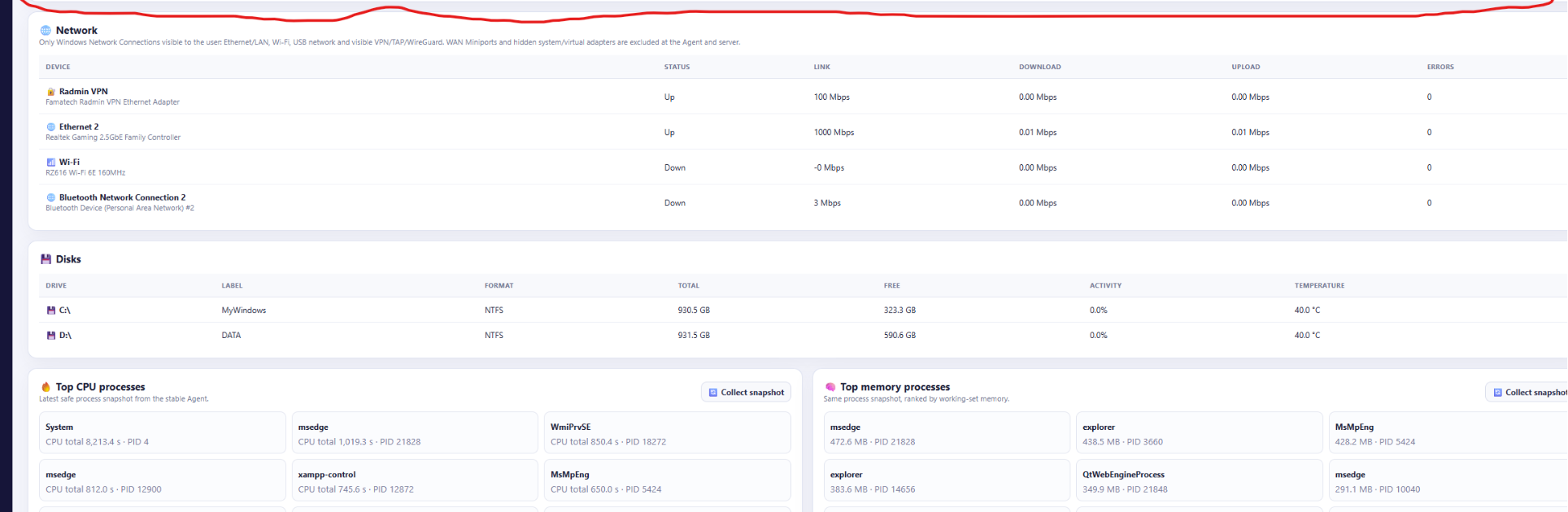This screenshot has width=1568, height=512.
Task: Select the System process card PID 4
Action: point(163,432)
